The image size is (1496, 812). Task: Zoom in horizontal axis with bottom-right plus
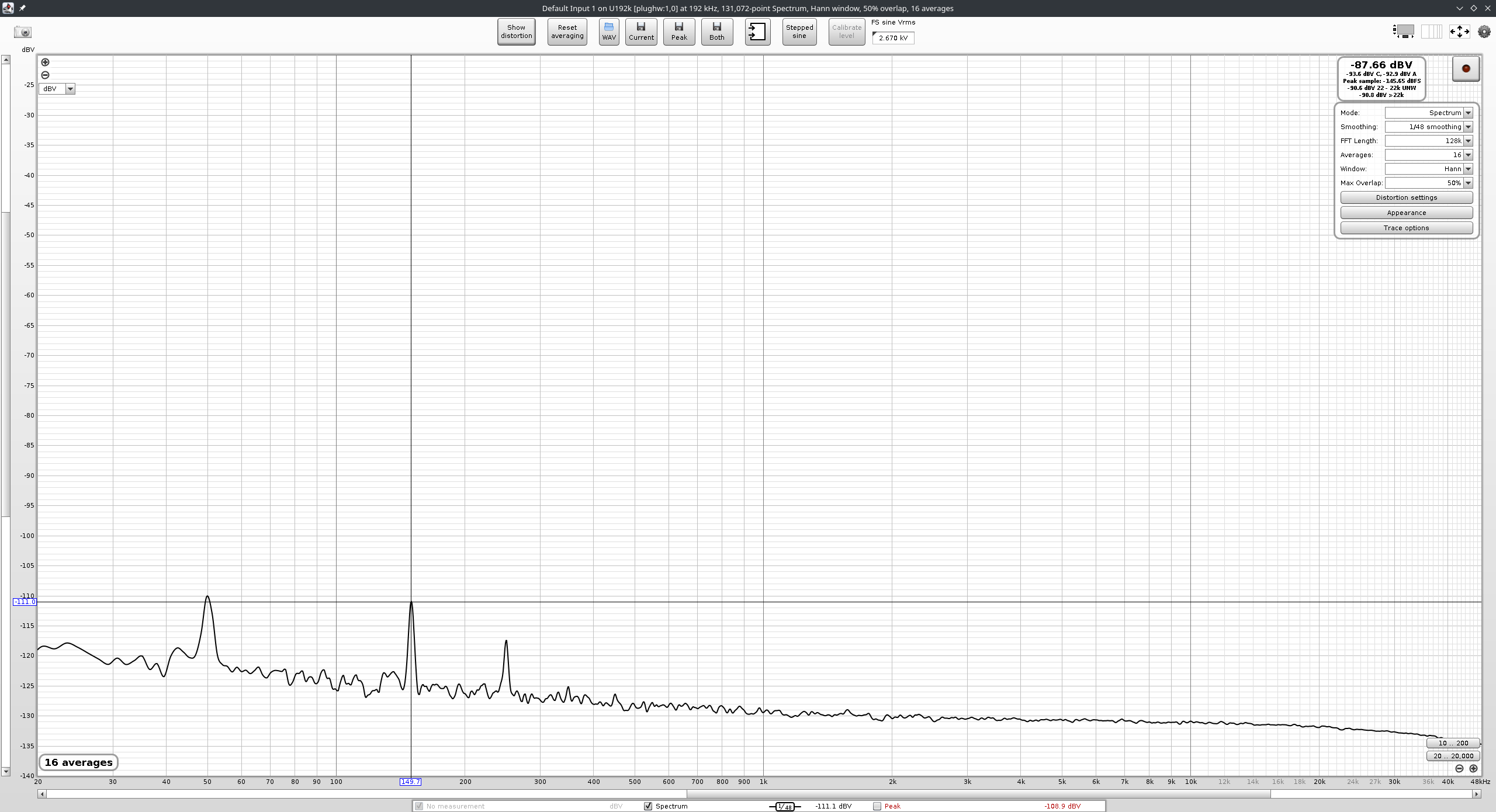tap(1473, 768)
